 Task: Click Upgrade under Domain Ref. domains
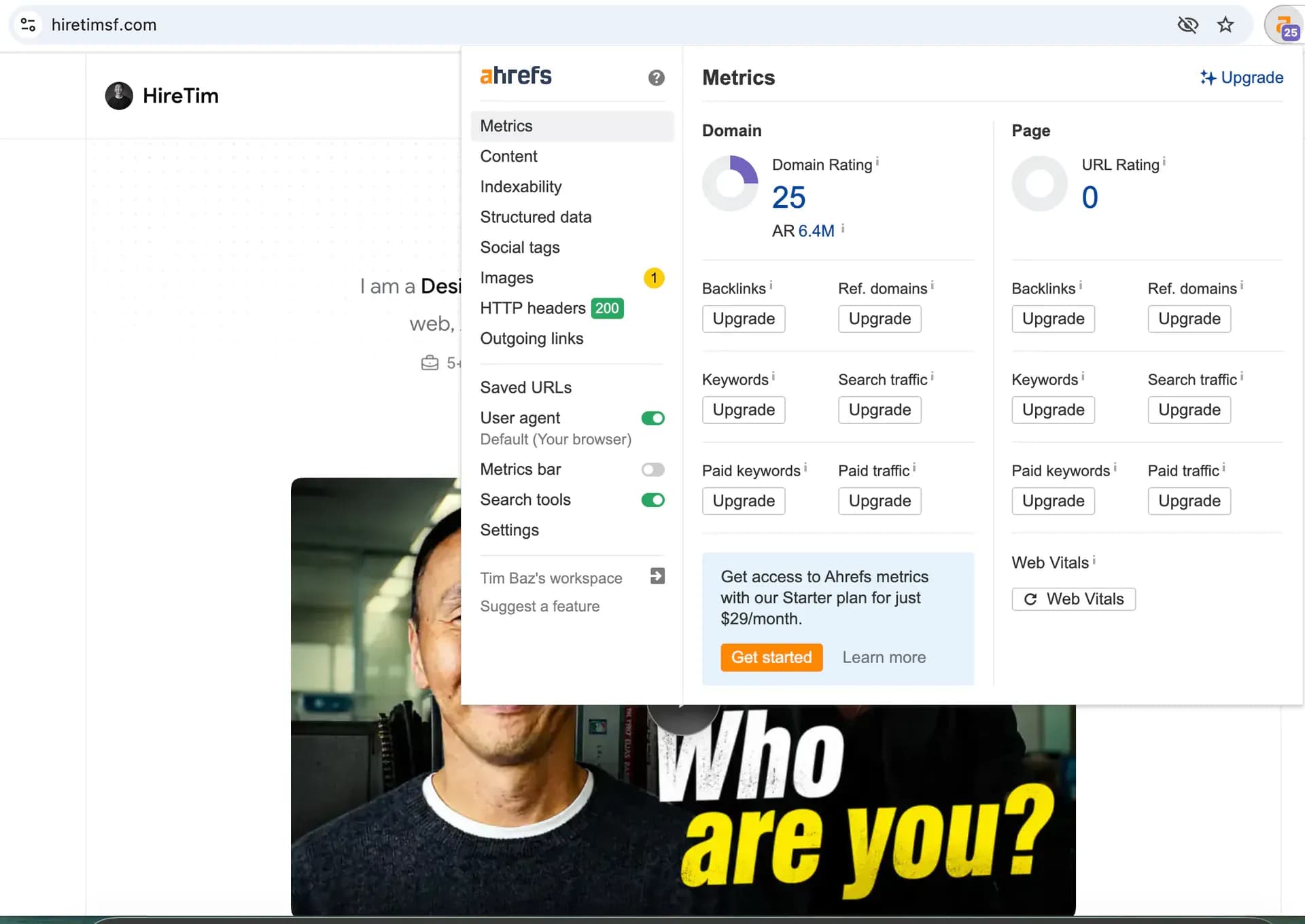880,319
